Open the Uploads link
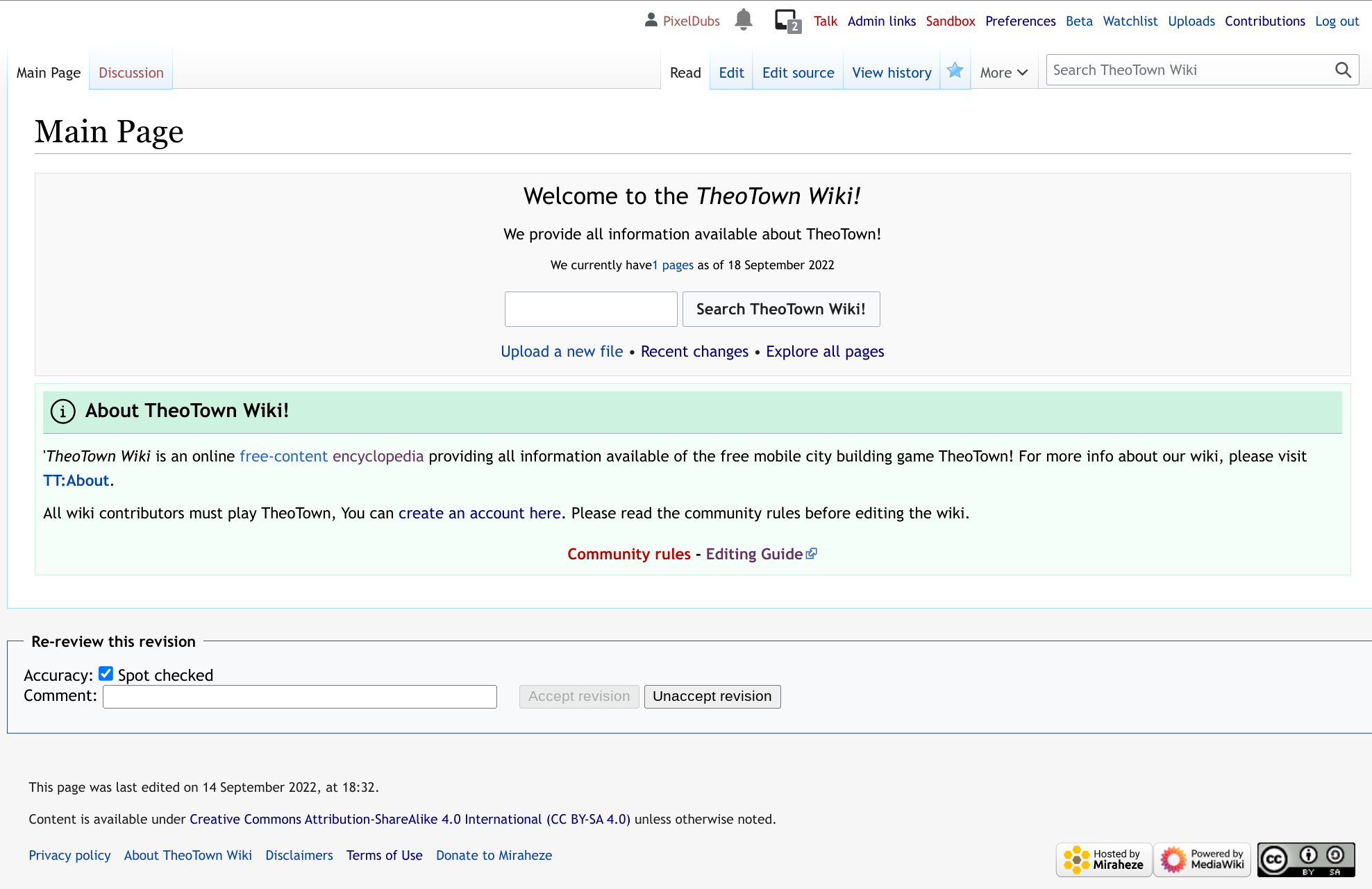The image size is (1372, 889). tap(1191, 22)
